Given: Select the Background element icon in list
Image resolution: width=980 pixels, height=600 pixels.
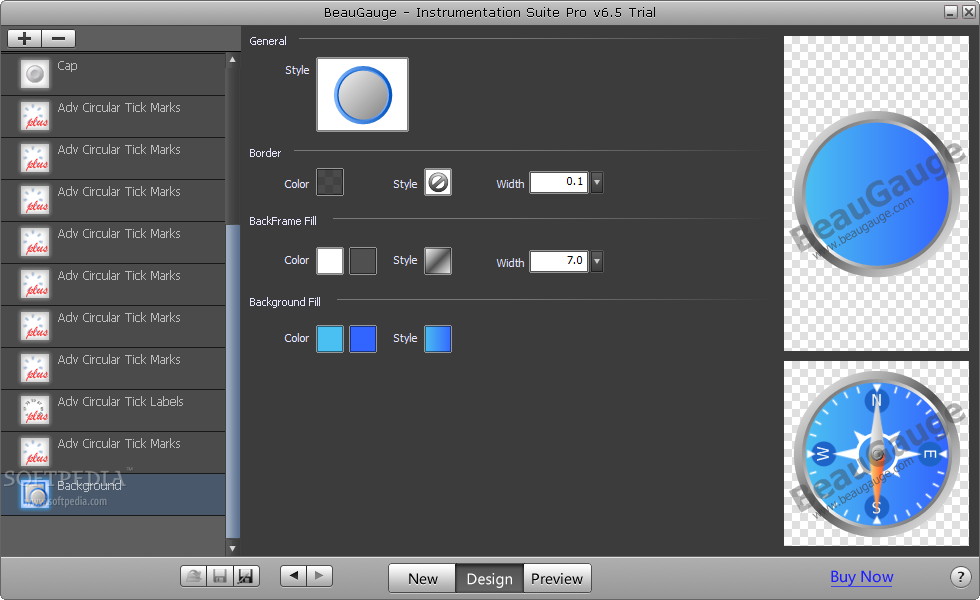Looking at the screenshot, I should click(x=35, y=494).
